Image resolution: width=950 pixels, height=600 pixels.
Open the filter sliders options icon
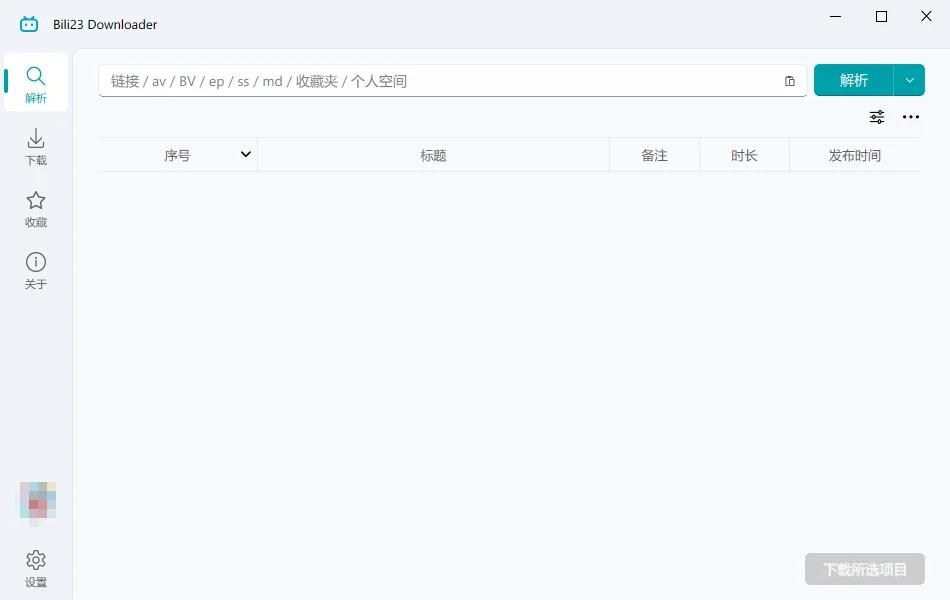click(877, 117)
